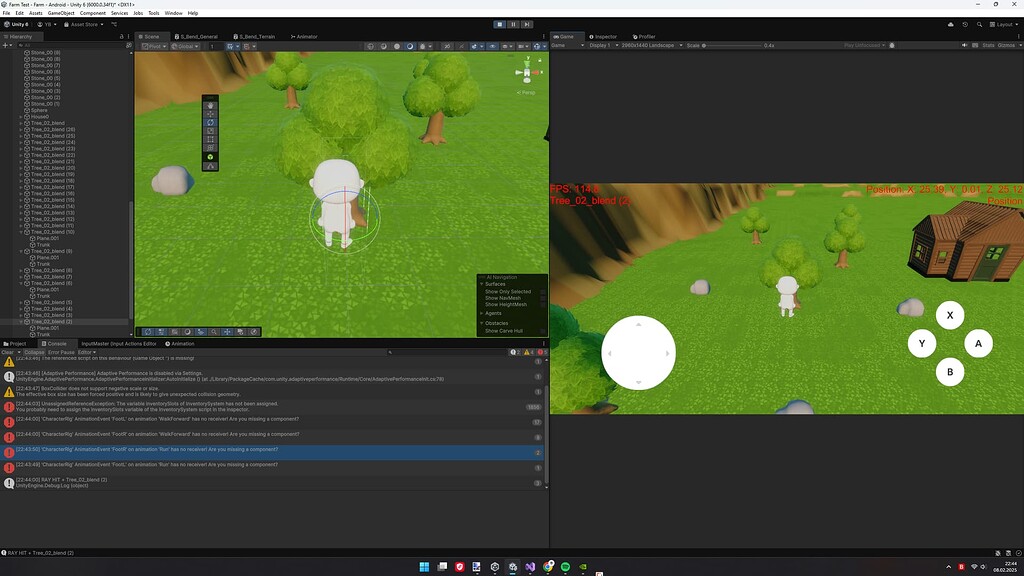This screenshot has width=1024, height=576.
Task: Enable Show NavMesh in AI Navigation overlay
Action: point(543,299)
